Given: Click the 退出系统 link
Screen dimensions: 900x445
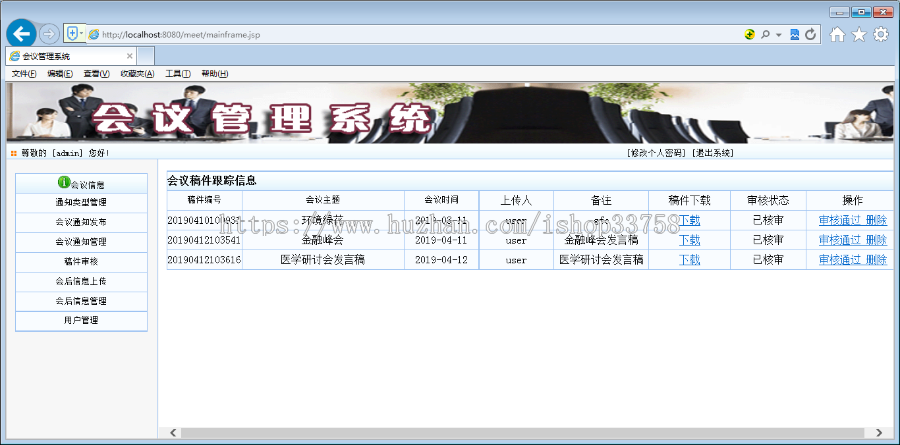Looking at the screenshot, I should tap(713, 153).
